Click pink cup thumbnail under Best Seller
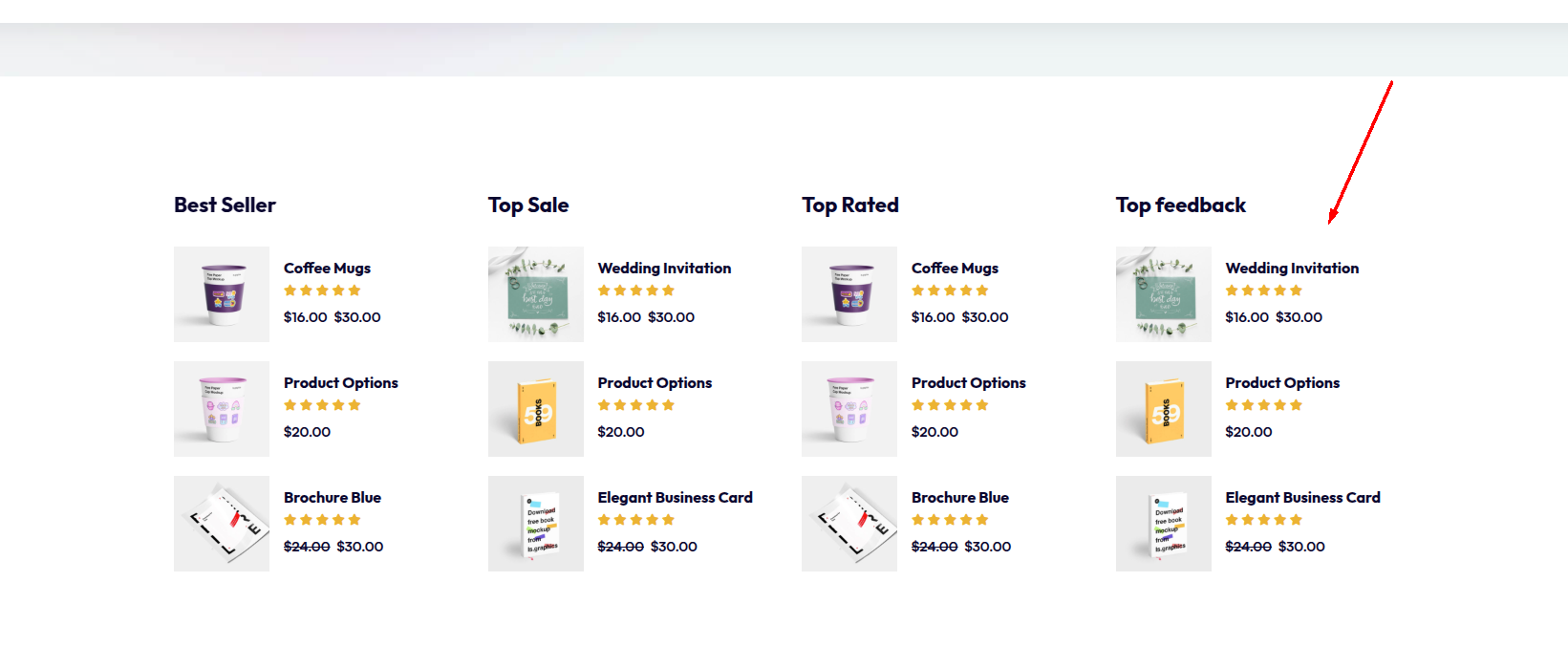The width and height of the screenshot is (1568, 668). (x=222, y=409)
